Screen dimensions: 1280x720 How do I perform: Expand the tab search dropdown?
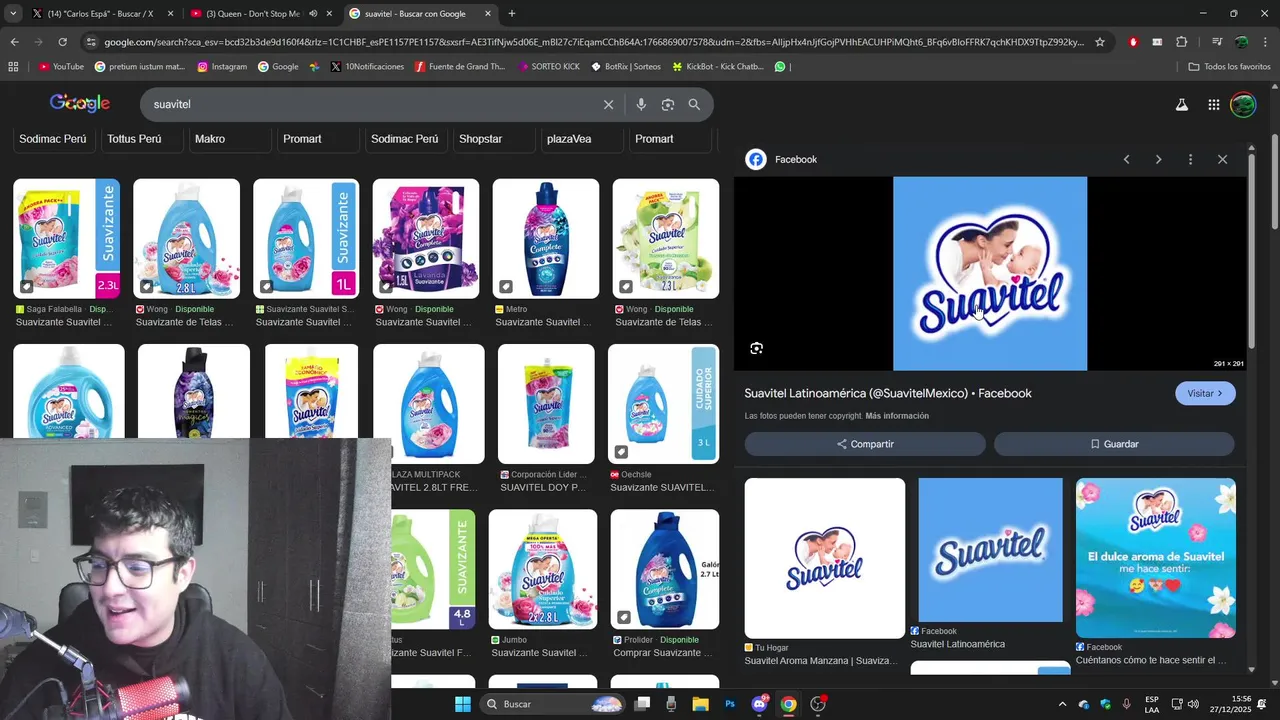12,14
